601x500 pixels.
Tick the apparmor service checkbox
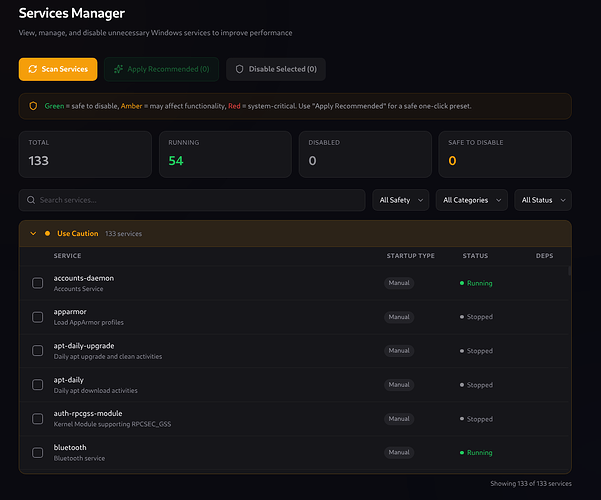tap(38, 317)
